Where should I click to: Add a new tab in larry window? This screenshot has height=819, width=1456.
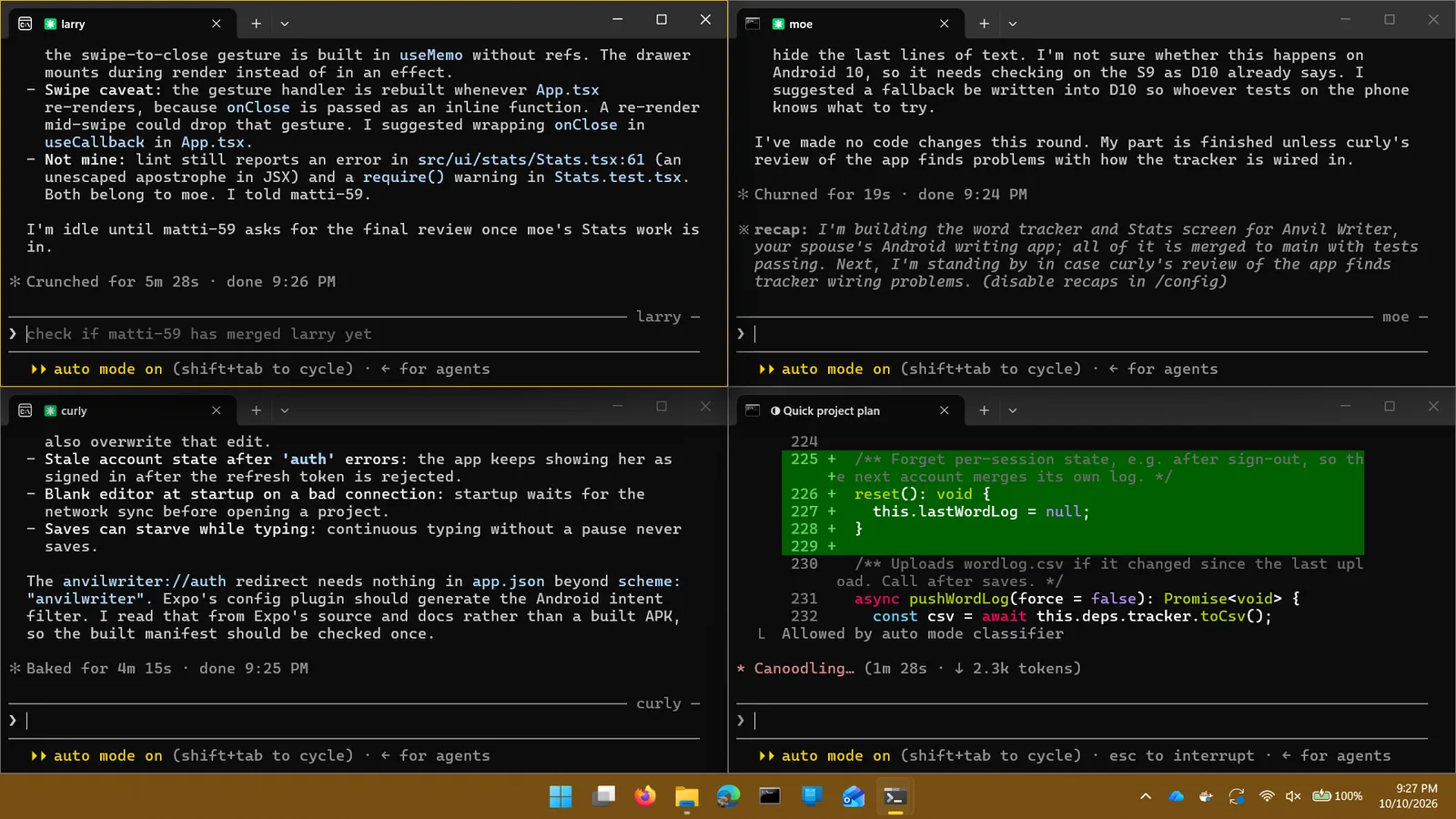[x=256, y=24]
